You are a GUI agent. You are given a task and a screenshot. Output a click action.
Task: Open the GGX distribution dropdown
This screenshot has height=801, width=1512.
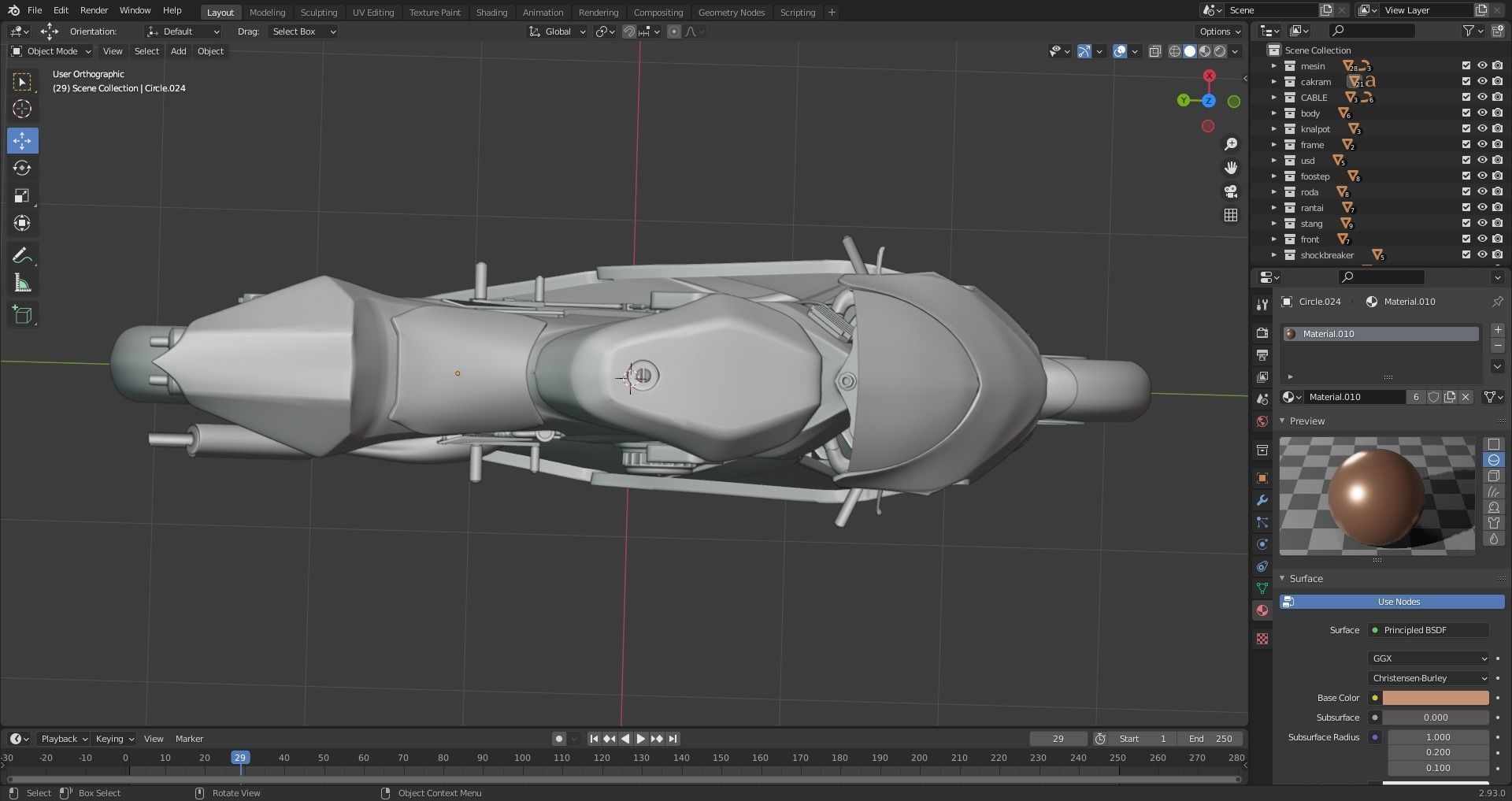tap(1429, 658)
